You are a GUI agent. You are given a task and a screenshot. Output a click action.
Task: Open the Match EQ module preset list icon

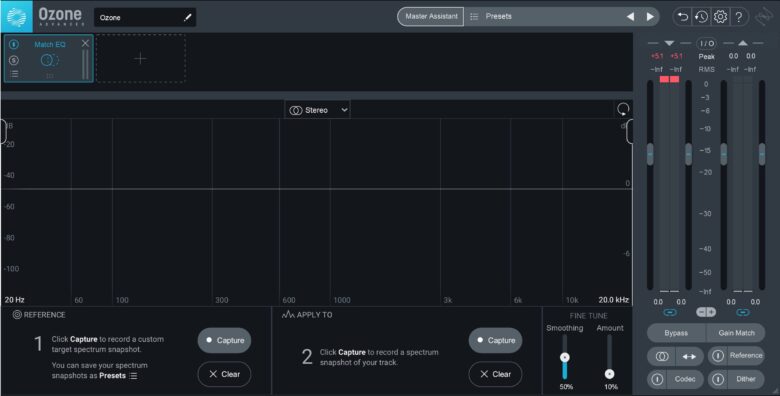pyautogui.click(x=14, y=74)
